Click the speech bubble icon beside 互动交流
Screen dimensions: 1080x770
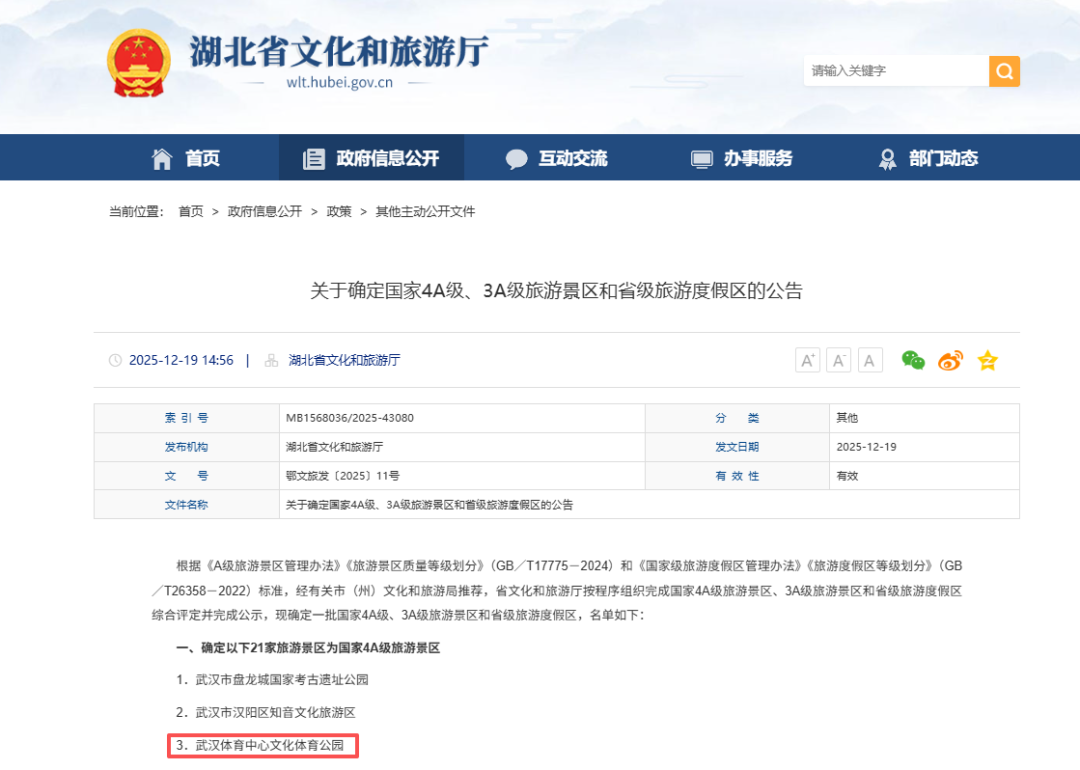tap(515, 157)
